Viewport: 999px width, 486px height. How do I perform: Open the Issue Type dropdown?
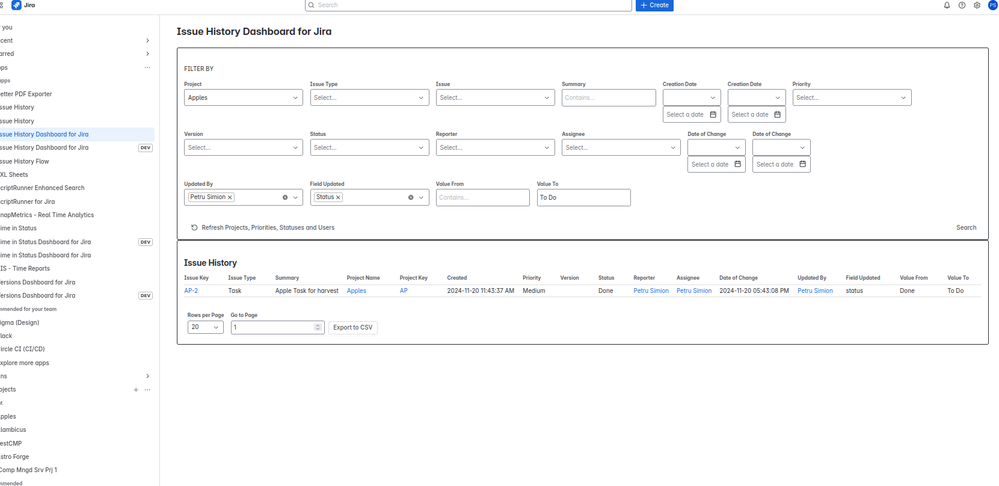[x=370, y=97]
